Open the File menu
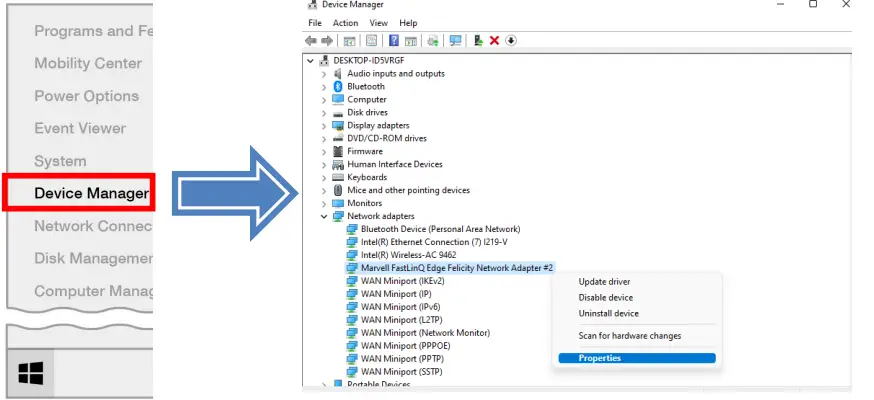This screenshot has height=400, width=874. pos(315,23)
